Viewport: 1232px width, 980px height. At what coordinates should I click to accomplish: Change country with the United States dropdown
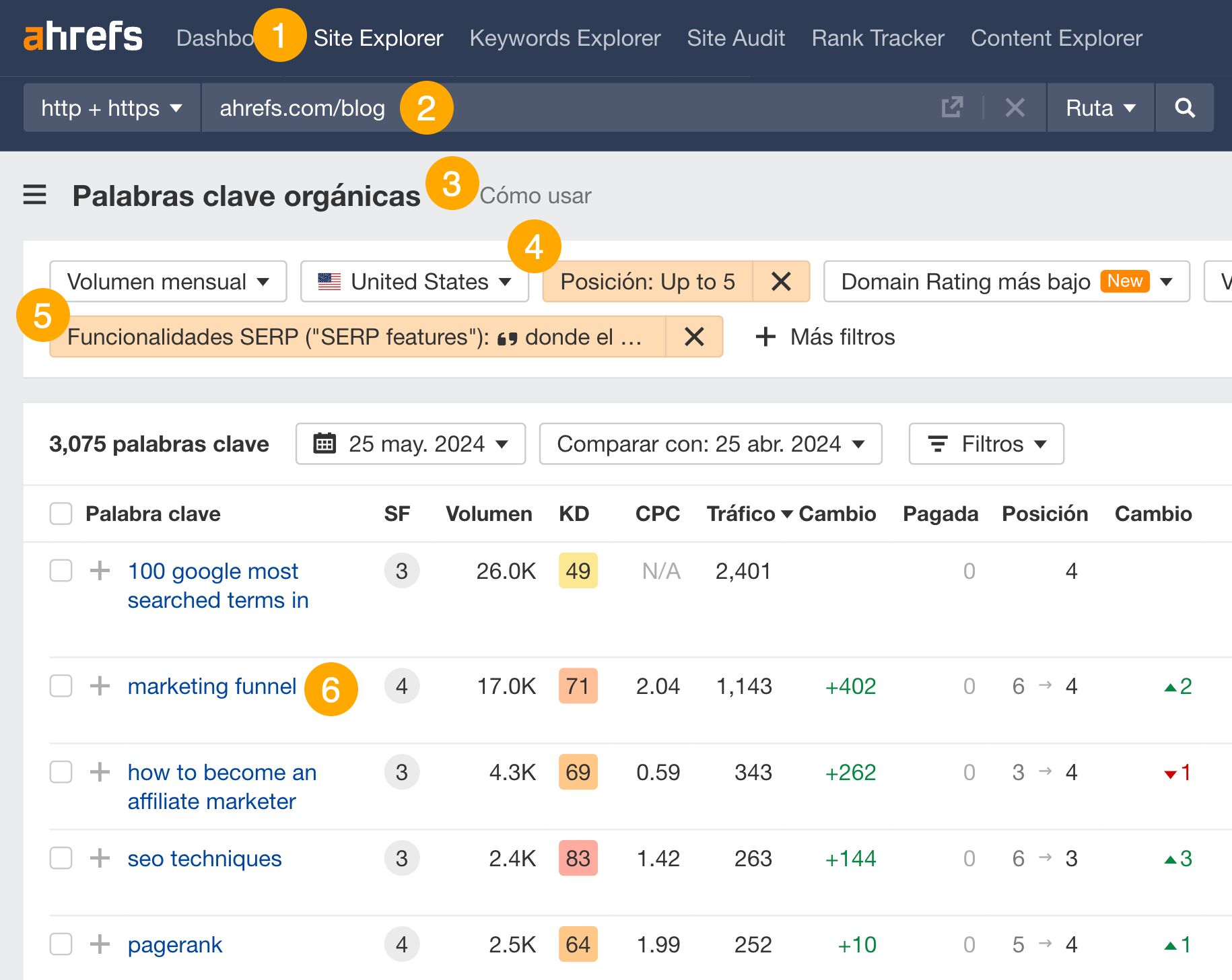(414, 281)
